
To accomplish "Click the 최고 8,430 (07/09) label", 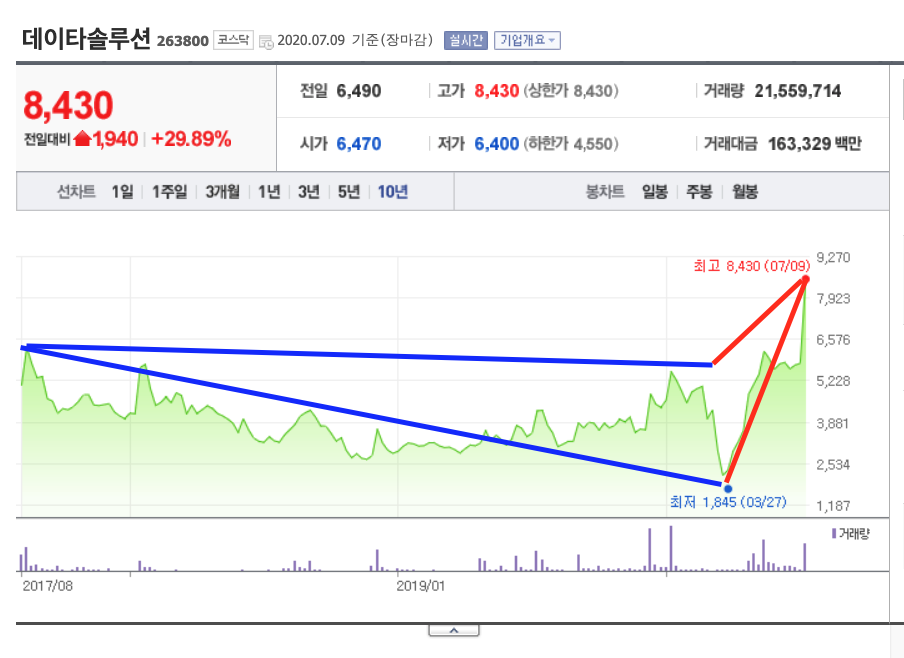I will (x=752, y=266).
